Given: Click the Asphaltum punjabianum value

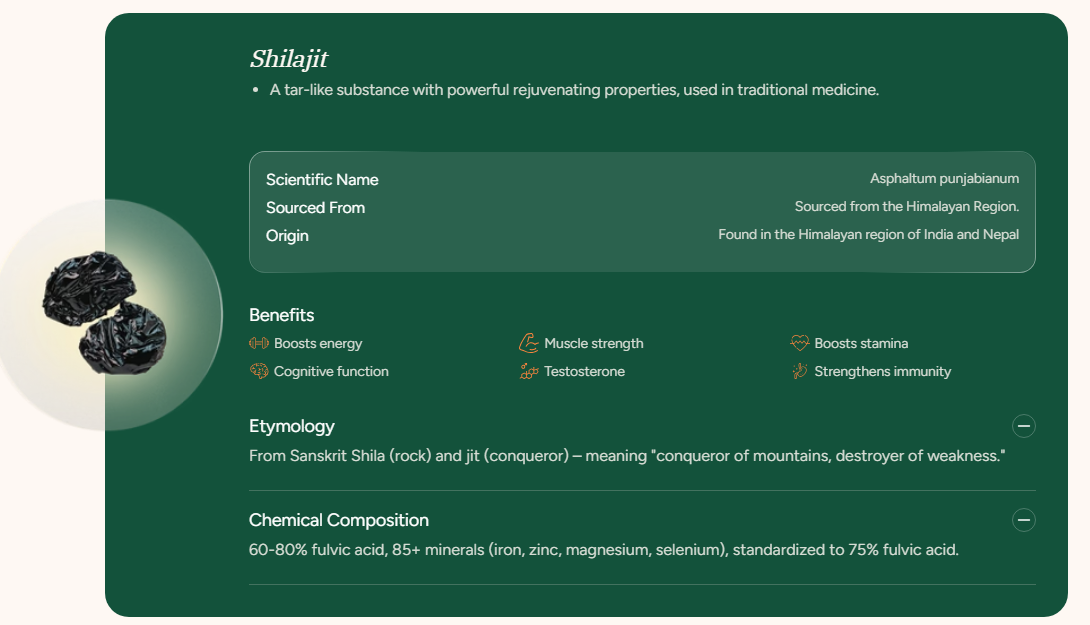Looking at the screenshot, I should click(x=944, y=179).
